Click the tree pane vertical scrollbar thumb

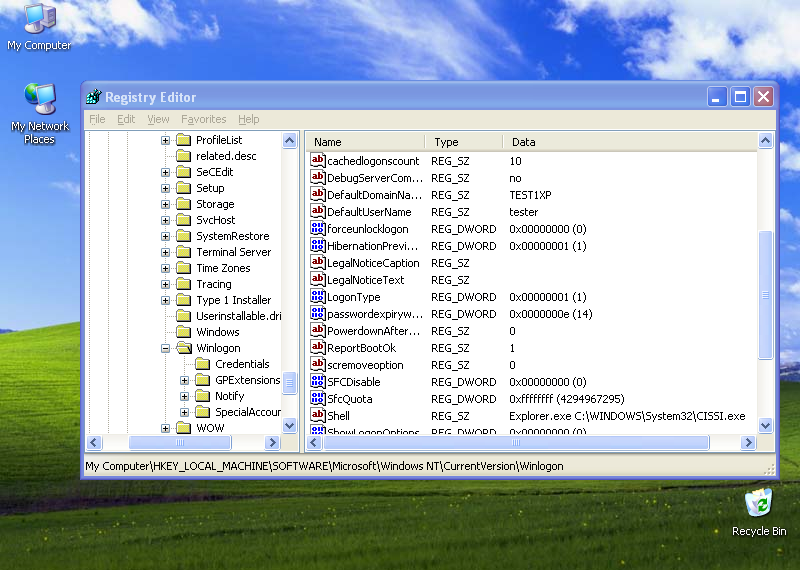[289, 383]
